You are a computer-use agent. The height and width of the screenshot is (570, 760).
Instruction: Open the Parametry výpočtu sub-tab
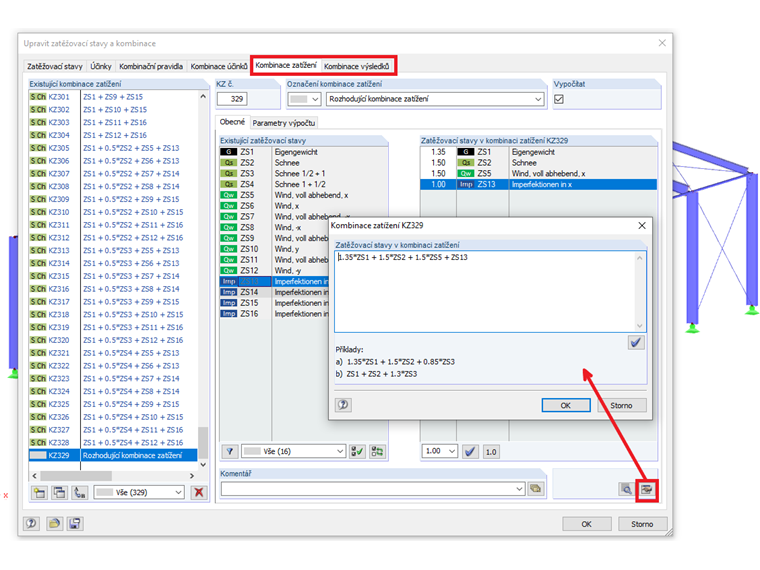[x=284, y=123]
